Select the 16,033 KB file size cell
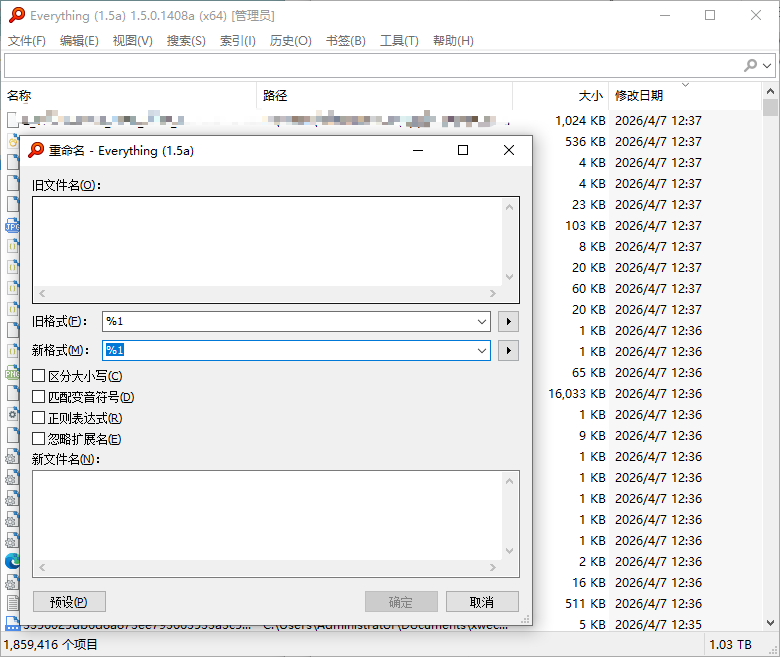This screenshot has width=780, height=657. pyautogui.click(x=577, y=394)
